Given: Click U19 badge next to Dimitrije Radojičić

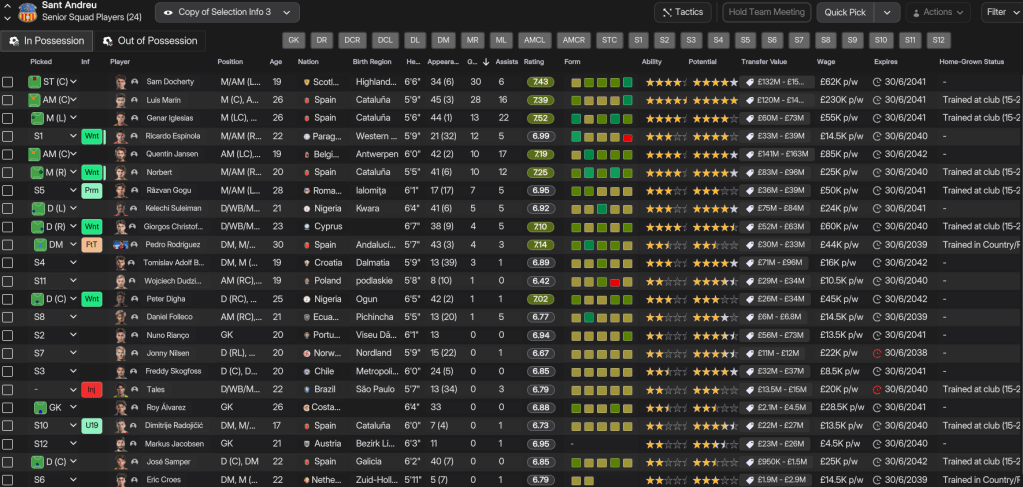Looking at the screenshot, I should coord(92,425).
